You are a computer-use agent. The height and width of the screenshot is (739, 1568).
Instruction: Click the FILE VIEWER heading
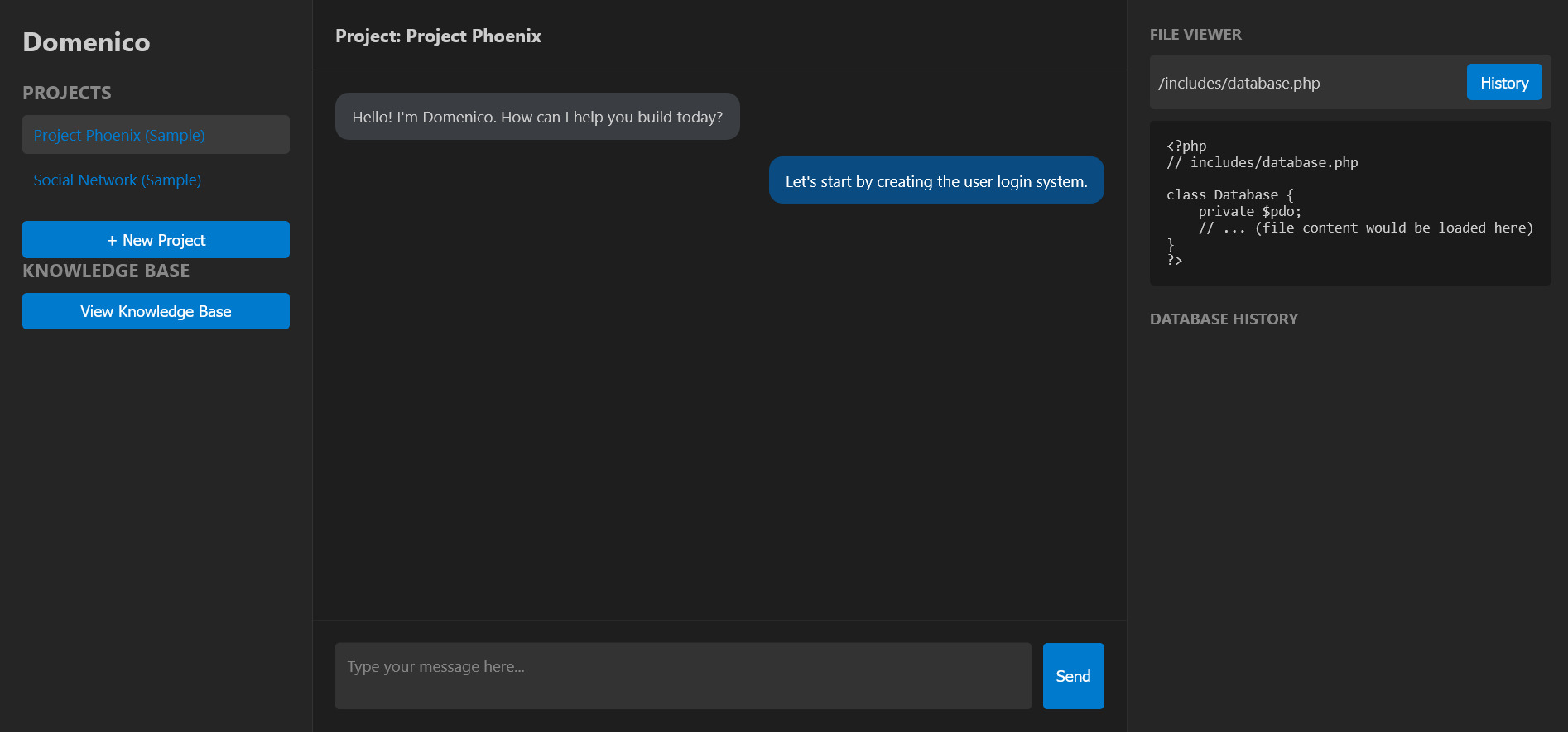1195,35
